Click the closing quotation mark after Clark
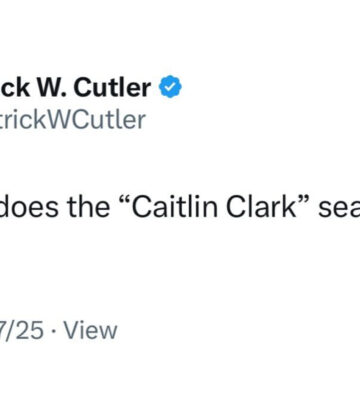The width and height of the screenshot is (360, 405). point(305,201)
